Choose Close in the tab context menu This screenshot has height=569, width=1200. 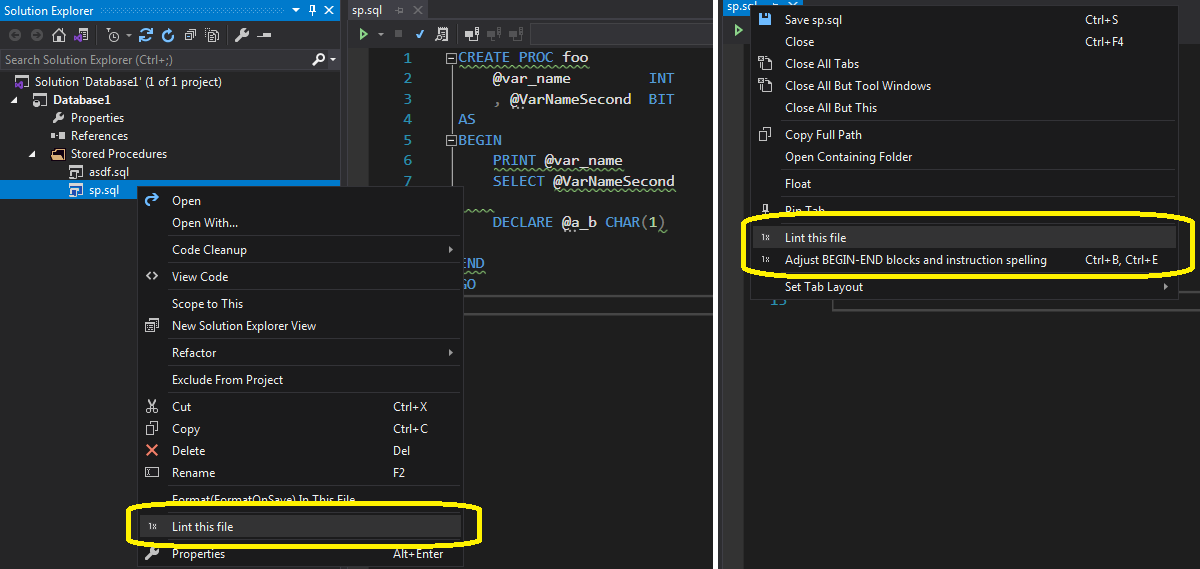tap(963, 42)
